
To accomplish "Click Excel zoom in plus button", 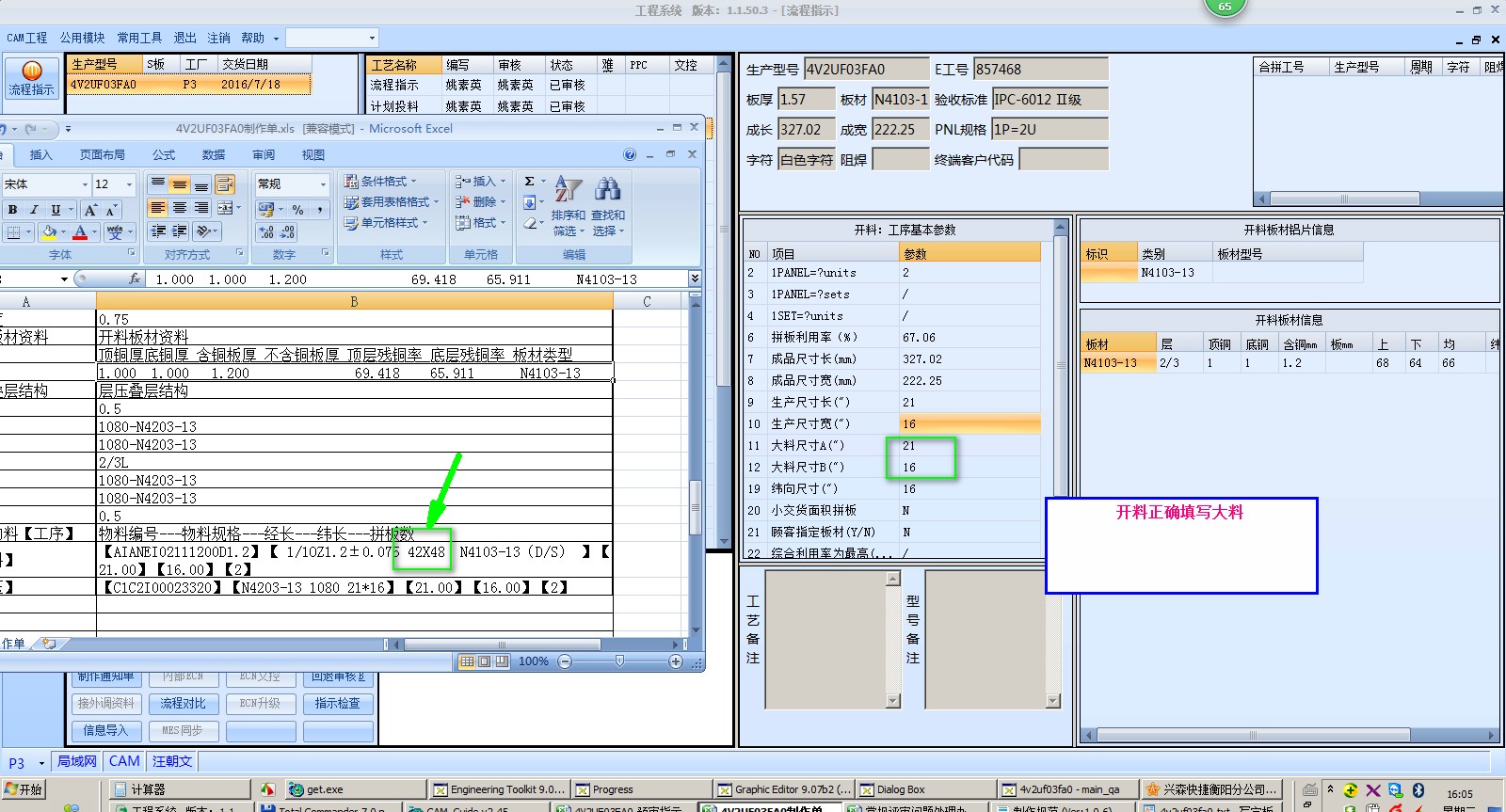I will pos(676,661).
